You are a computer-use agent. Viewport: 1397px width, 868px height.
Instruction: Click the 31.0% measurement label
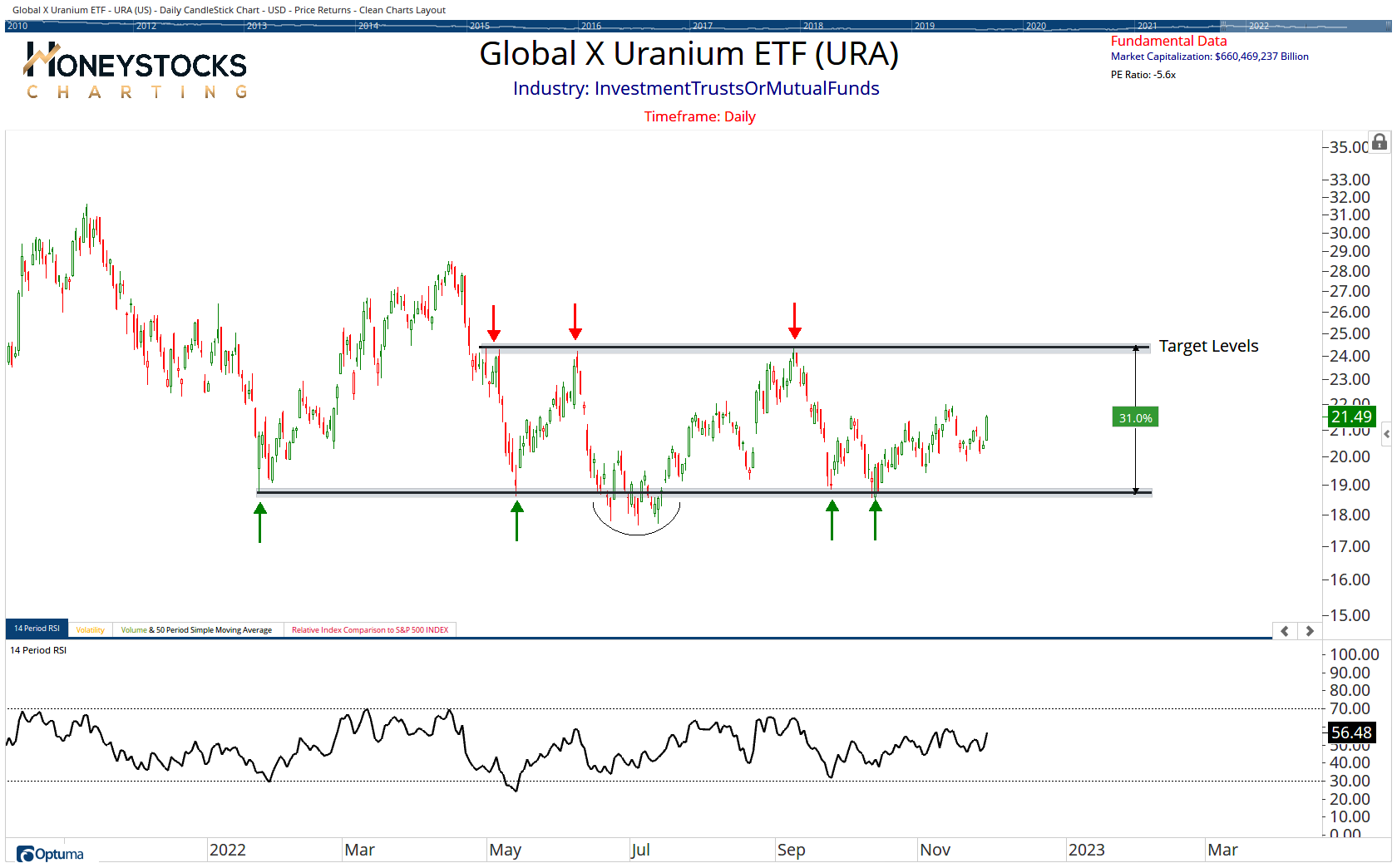(1135, 417)
